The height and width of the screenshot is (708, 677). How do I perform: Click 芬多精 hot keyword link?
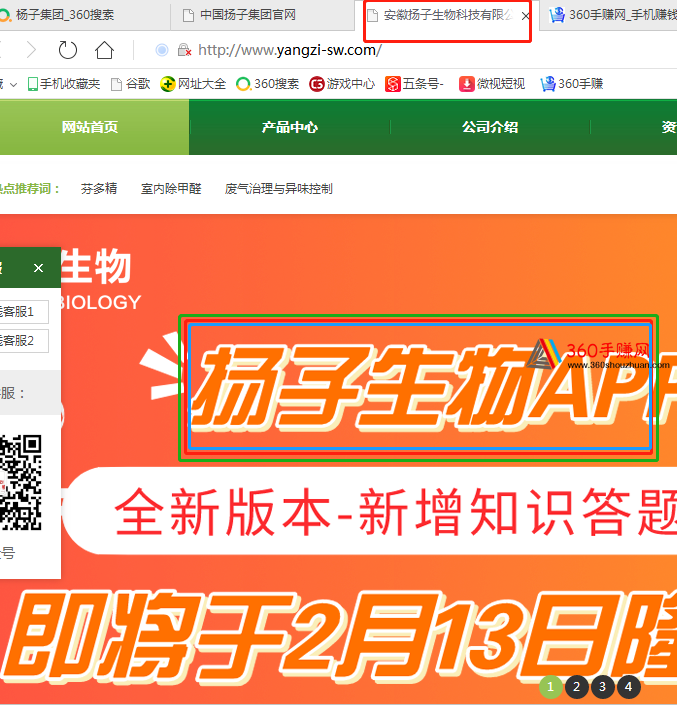tap(99, 189)
